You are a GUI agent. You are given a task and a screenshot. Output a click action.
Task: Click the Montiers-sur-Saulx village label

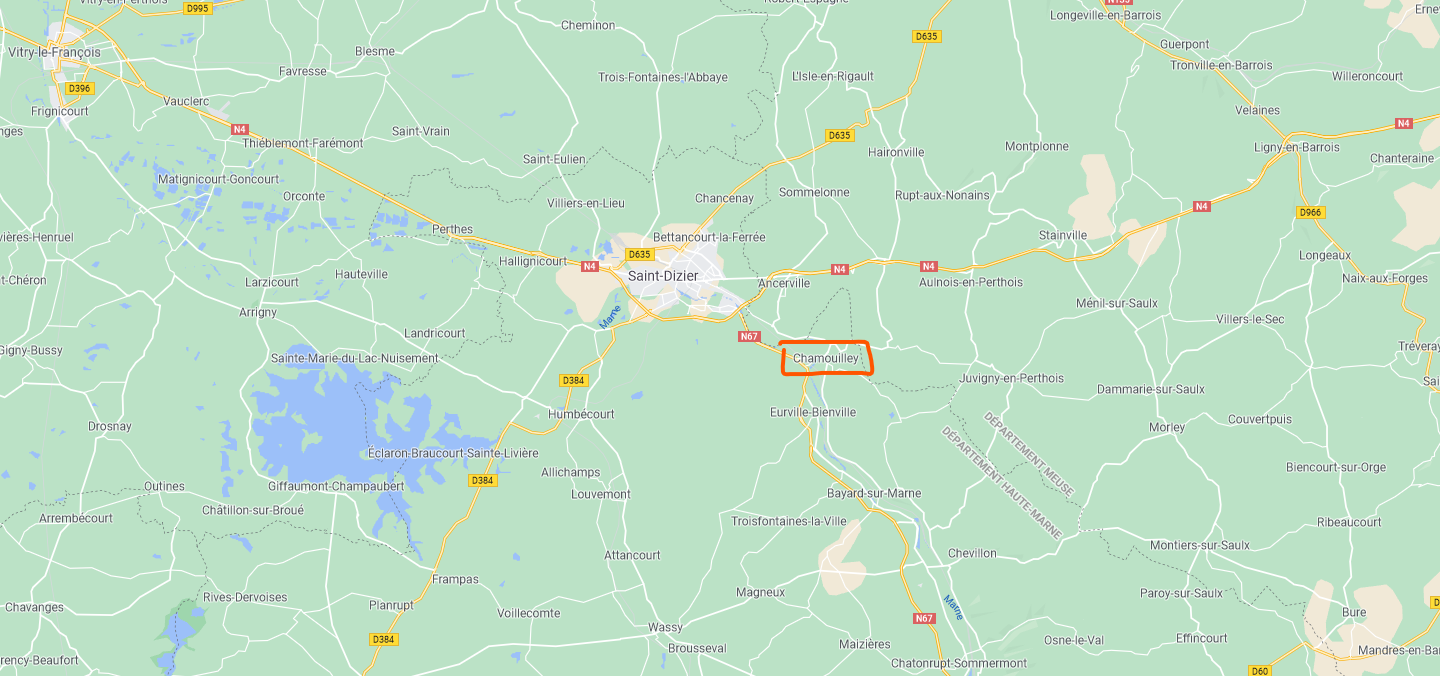click(x=1200, y=545)
